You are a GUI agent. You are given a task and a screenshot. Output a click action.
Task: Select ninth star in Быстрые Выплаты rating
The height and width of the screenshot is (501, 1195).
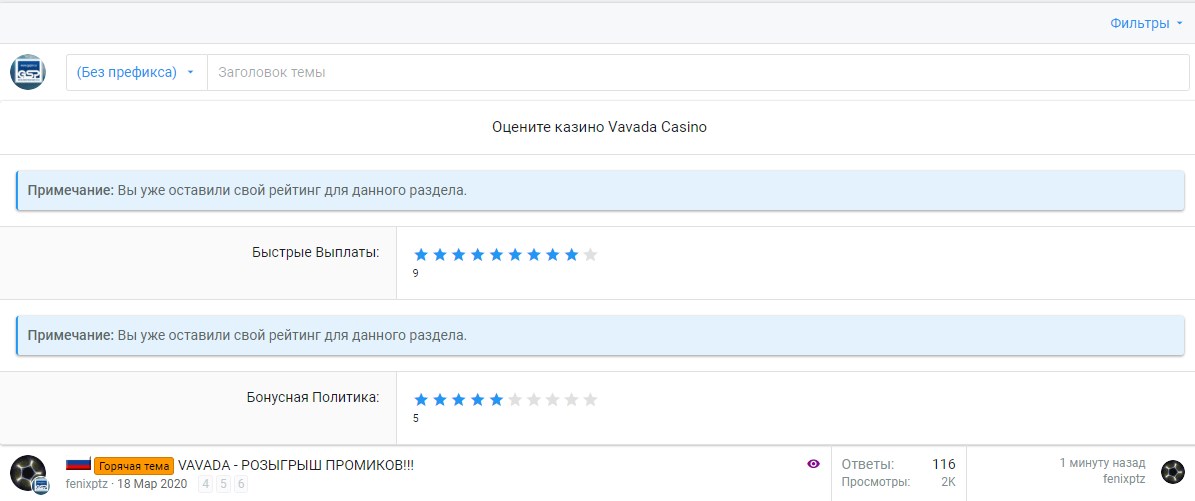pyautogui.click(x=572, y=255)
